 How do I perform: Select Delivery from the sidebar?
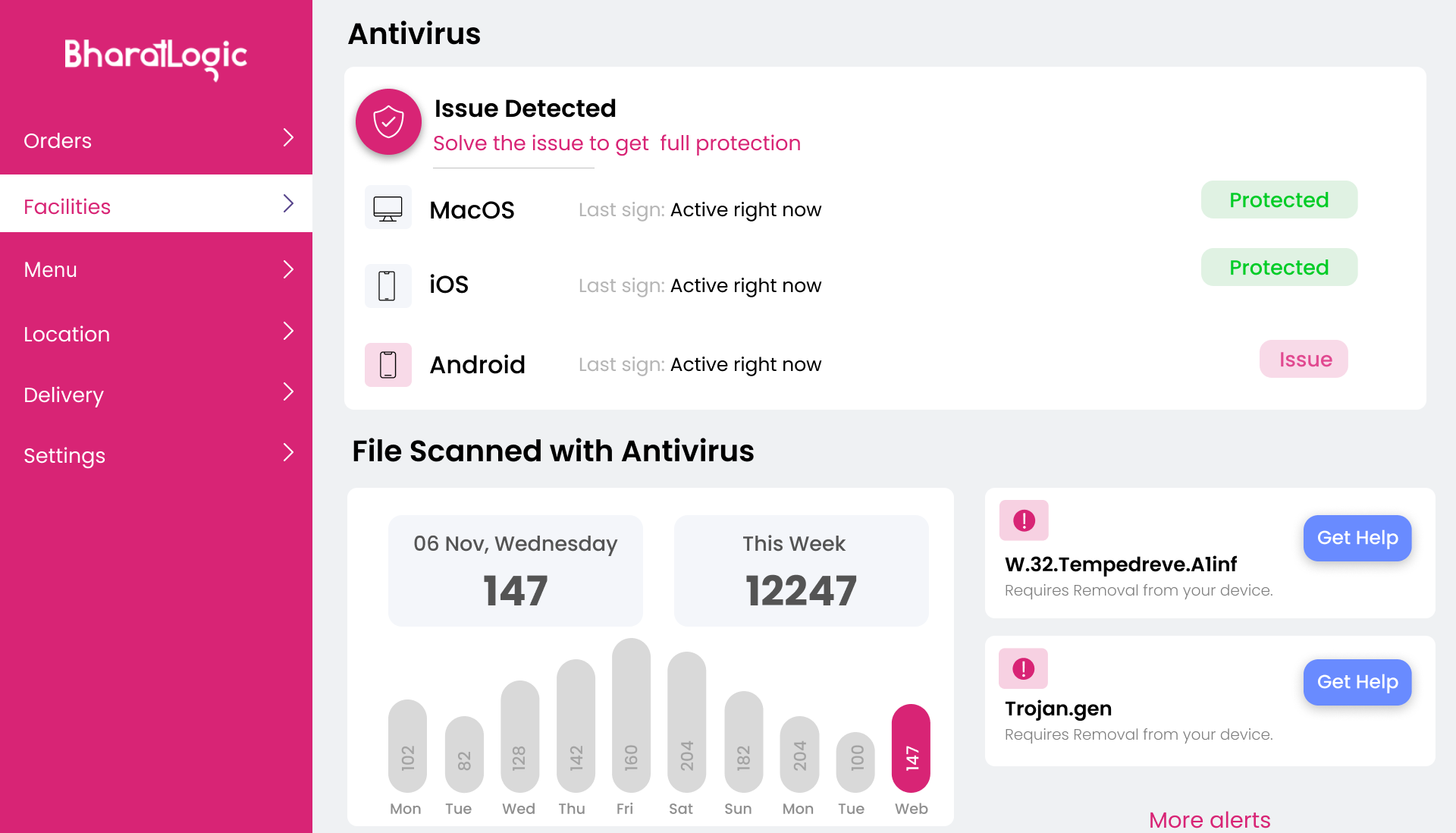pyautogui.click(x=63, y=394)
